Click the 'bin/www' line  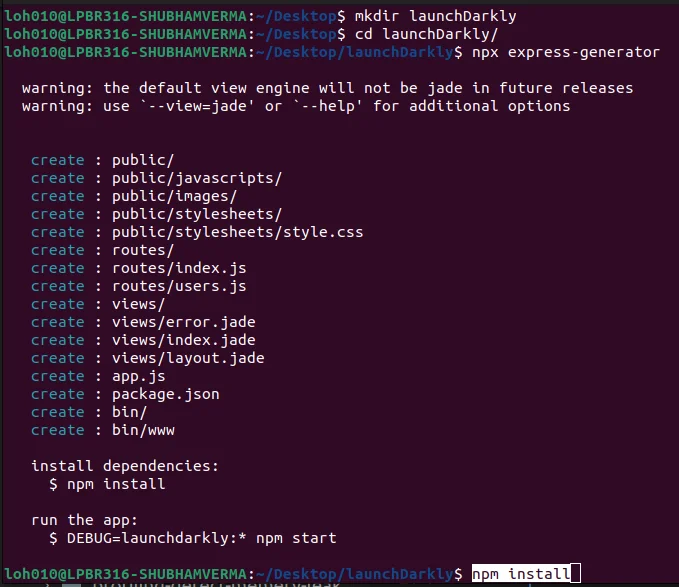click(x=103, y=430)
